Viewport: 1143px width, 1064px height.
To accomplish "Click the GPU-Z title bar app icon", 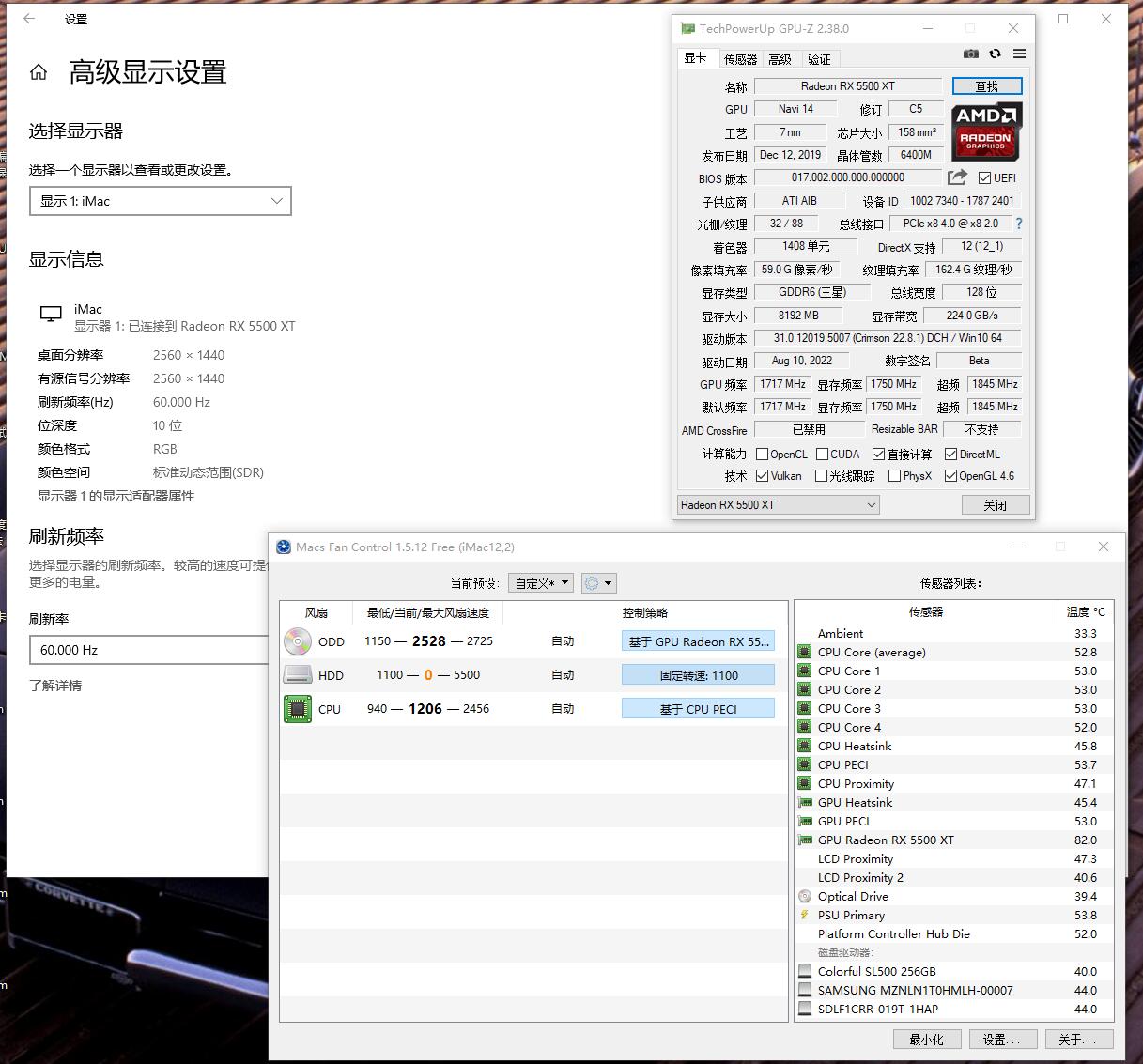I will (687, 29).
